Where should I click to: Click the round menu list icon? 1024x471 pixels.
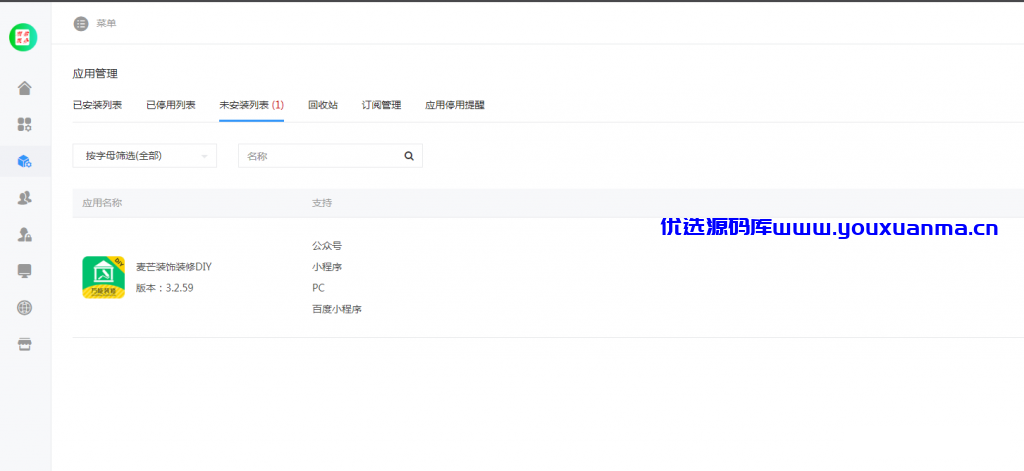pyautogui.click(x=81, y=24)
